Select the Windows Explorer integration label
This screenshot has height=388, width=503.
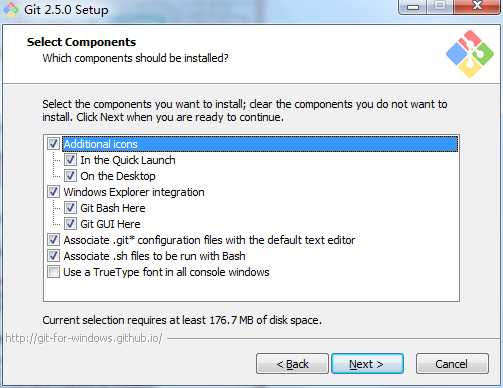click(134, 192)
